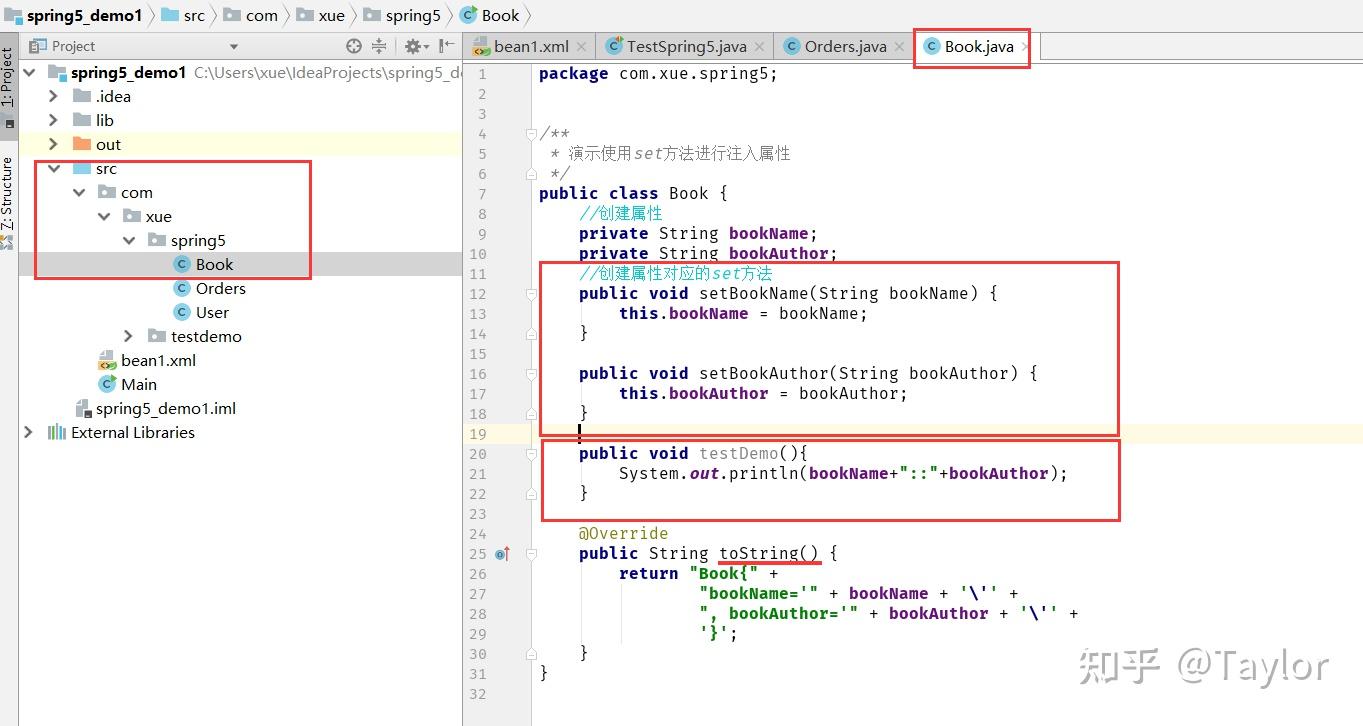Click the Main runnable class icon

(x=107, y=384)
